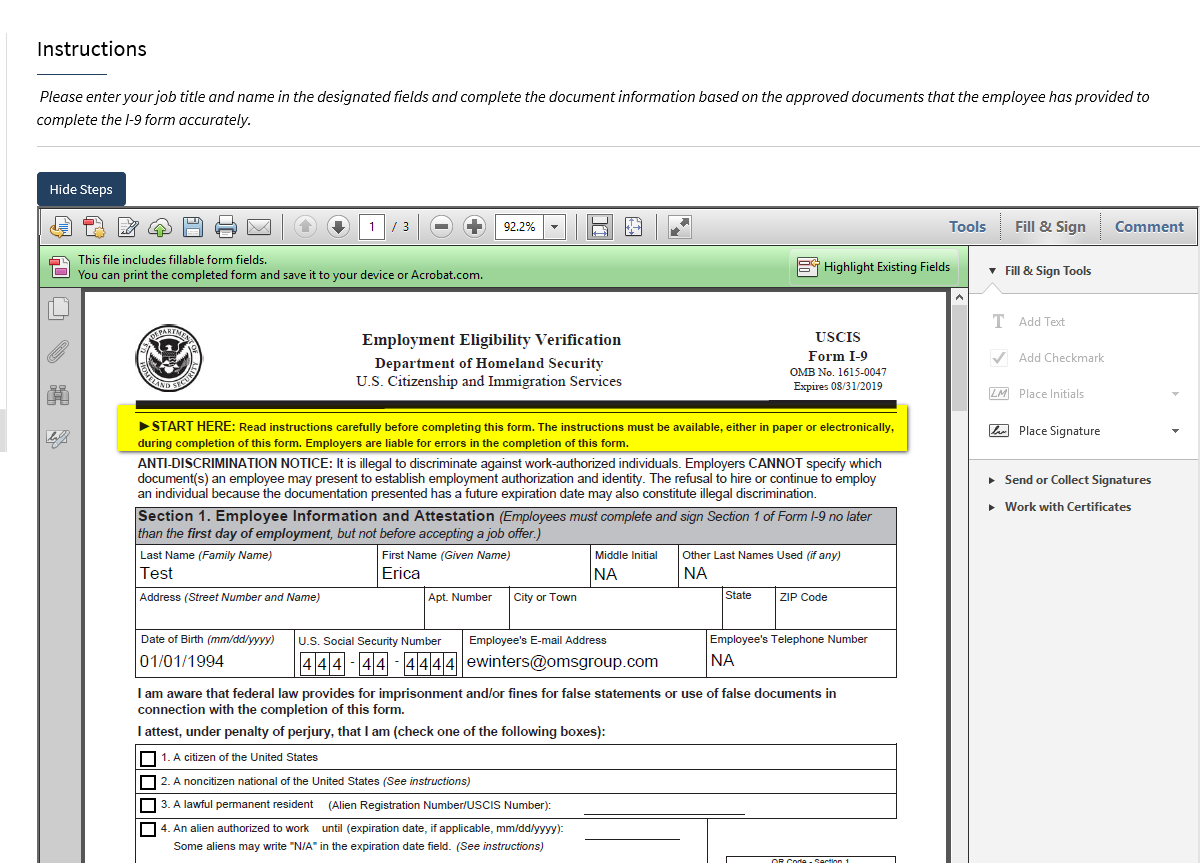
Task: Click the Homeland Security seal logo
Action: coord(168,358)
